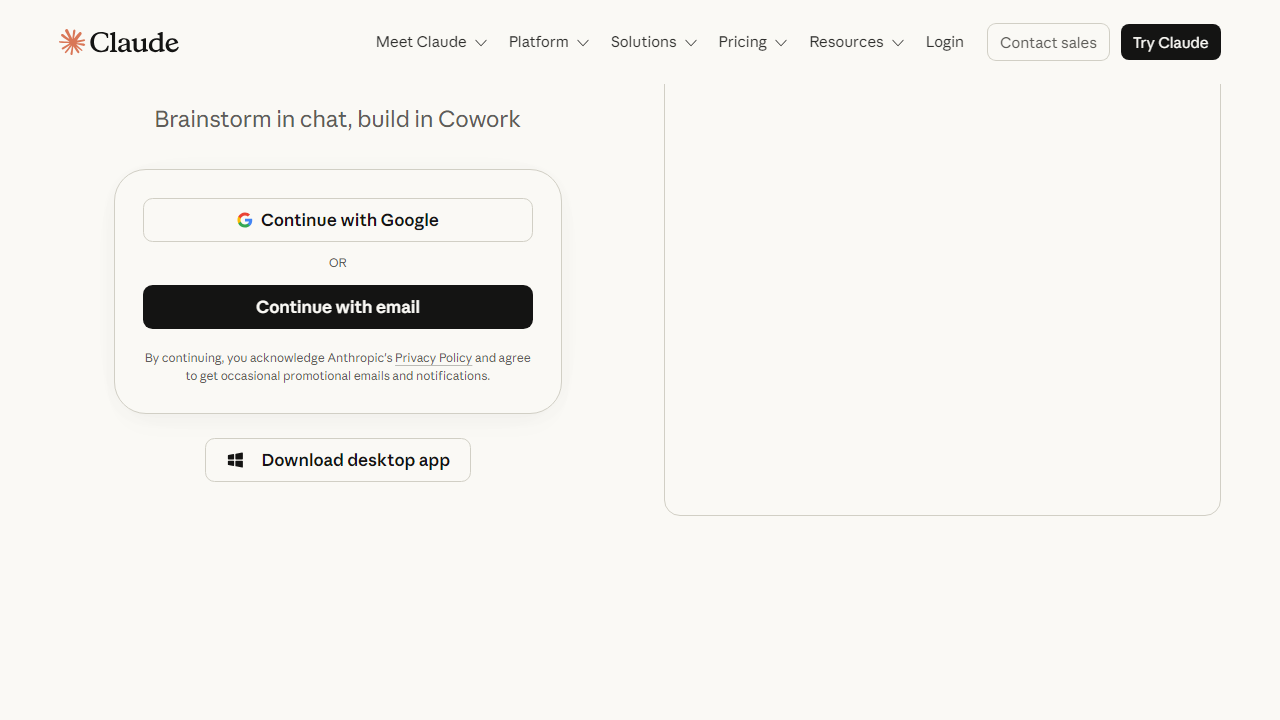Click Download desktop app button

pyautogui.click(x=338, y=460)
